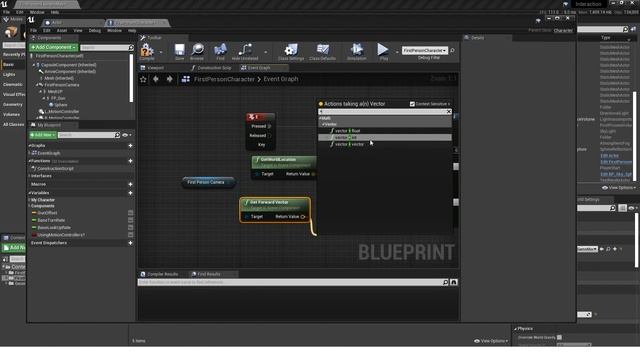Collapse the Variables section
The height and width of the screenshot is (360, 640).
click(x=30, y=193)
